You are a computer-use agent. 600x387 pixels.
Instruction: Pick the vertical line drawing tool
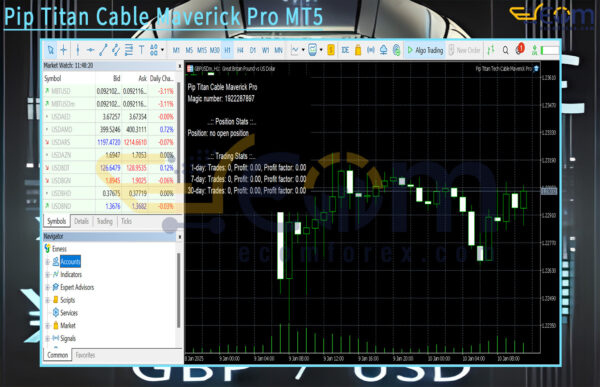pos(78,50)
